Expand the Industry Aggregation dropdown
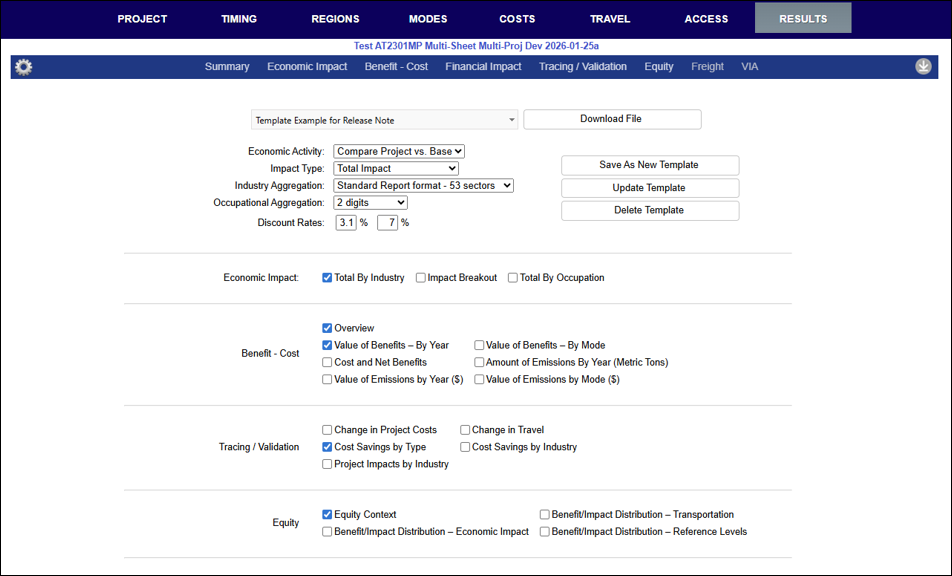The height and width of the screenshot is (576, 952). point(423,186)
